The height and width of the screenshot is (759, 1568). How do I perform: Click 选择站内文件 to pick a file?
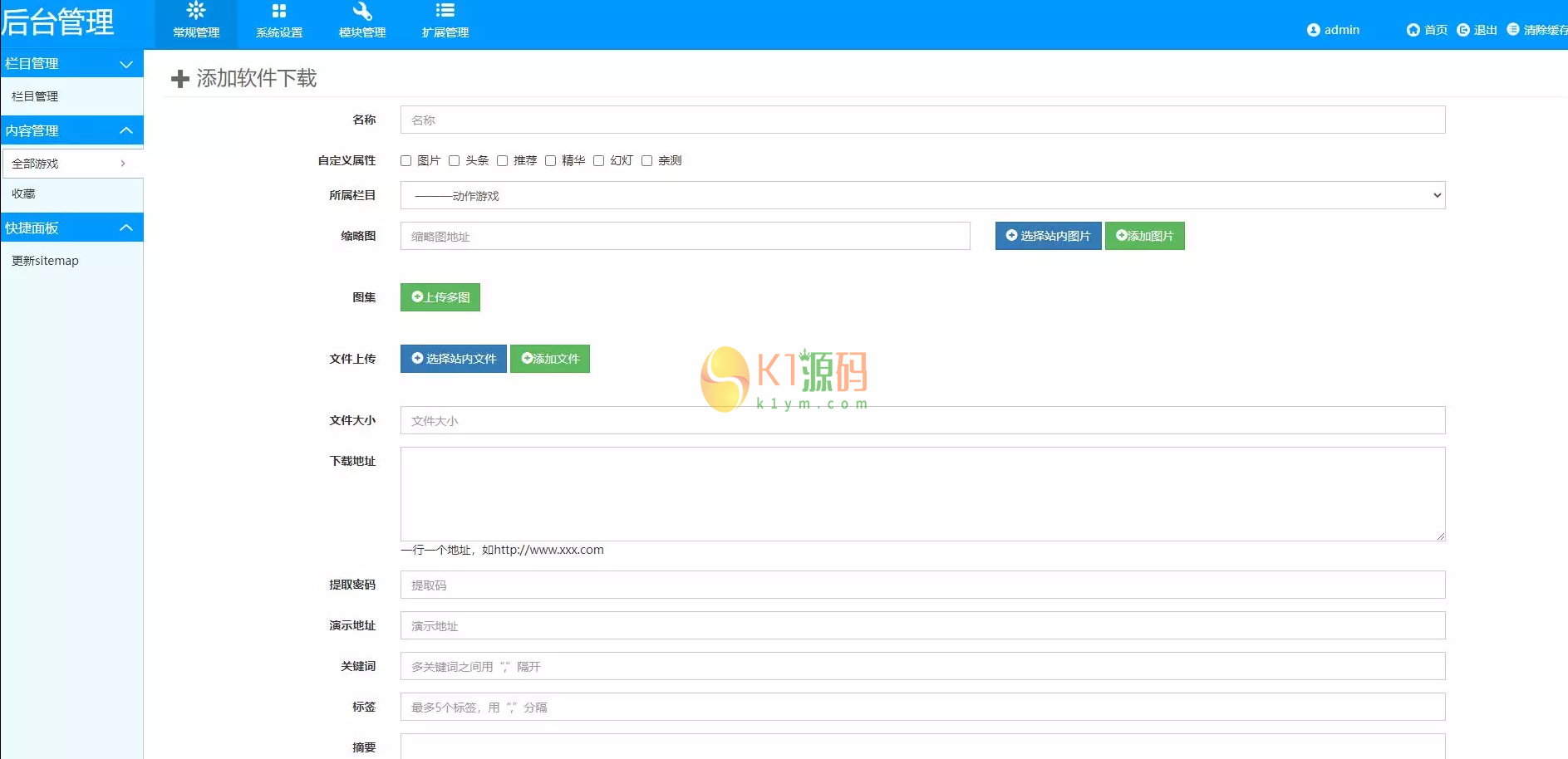coord(453,358)
